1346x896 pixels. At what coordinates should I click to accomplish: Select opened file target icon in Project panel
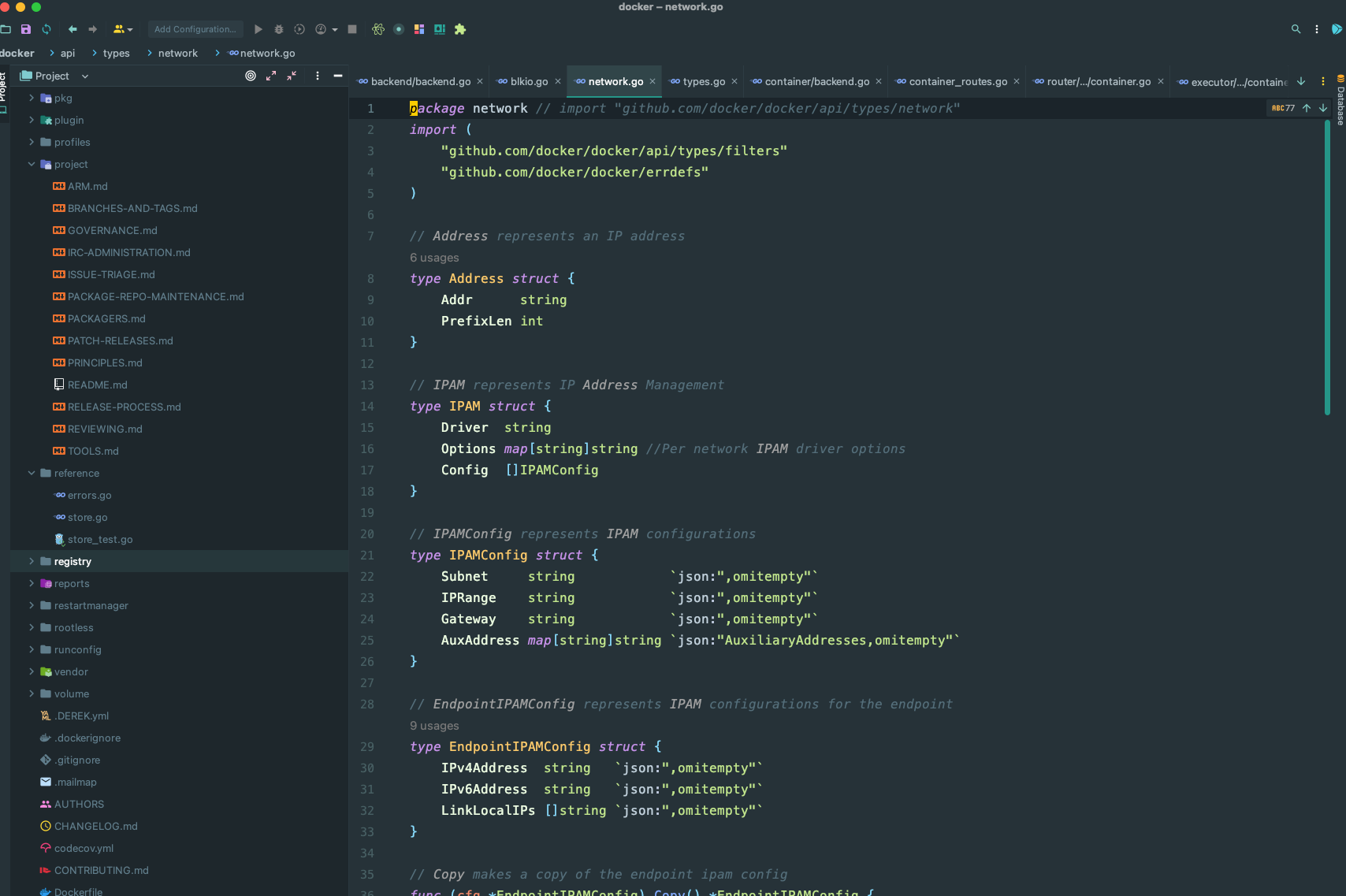point(251,76)
